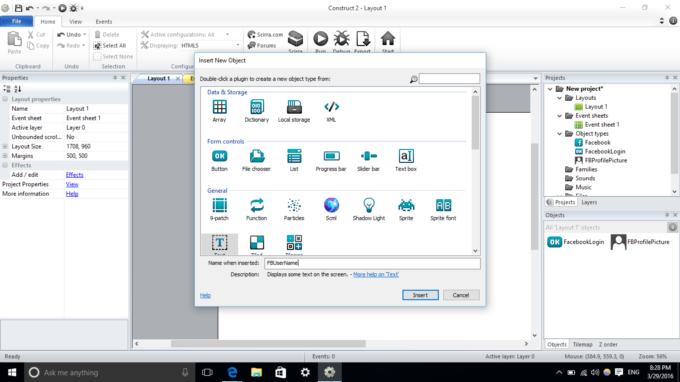The width and height of the screenshot is (680, 382).
Task: Open the More help on 'Text' link
Action: (376, 274)
